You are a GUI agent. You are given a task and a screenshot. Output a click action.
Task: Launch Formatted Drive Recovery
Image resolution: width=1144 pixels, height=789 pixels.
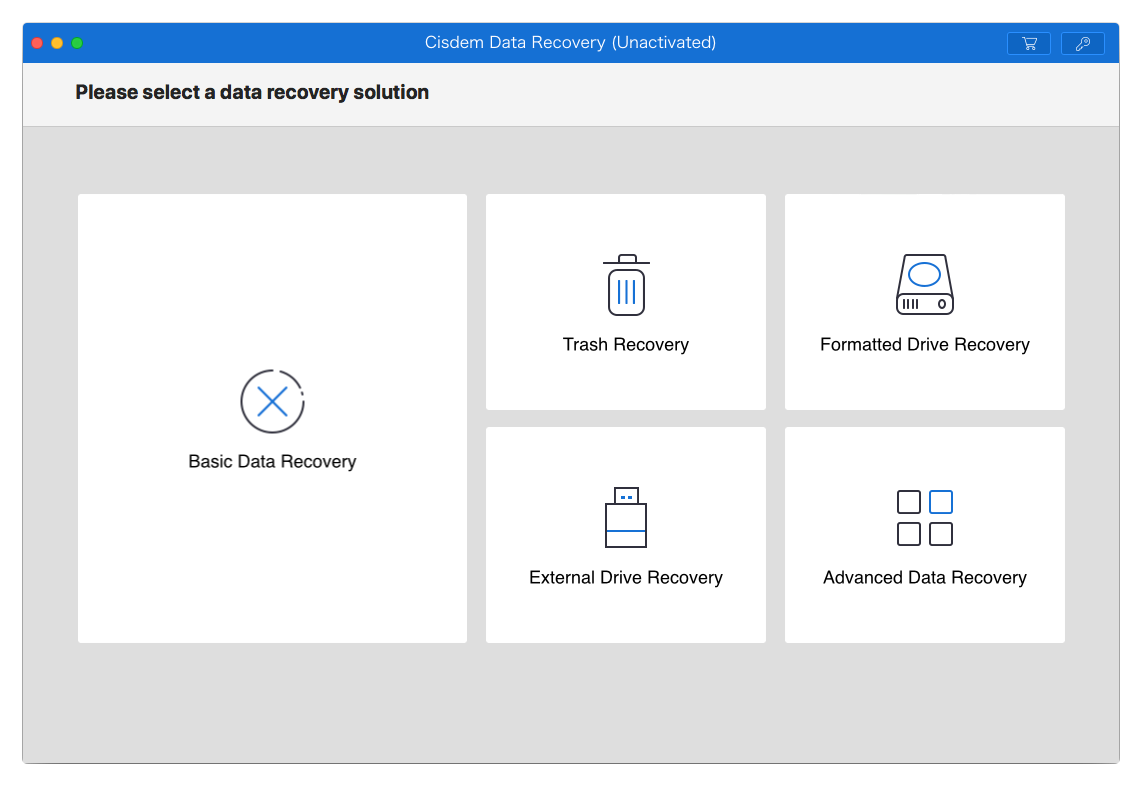[x=924, y=301]
